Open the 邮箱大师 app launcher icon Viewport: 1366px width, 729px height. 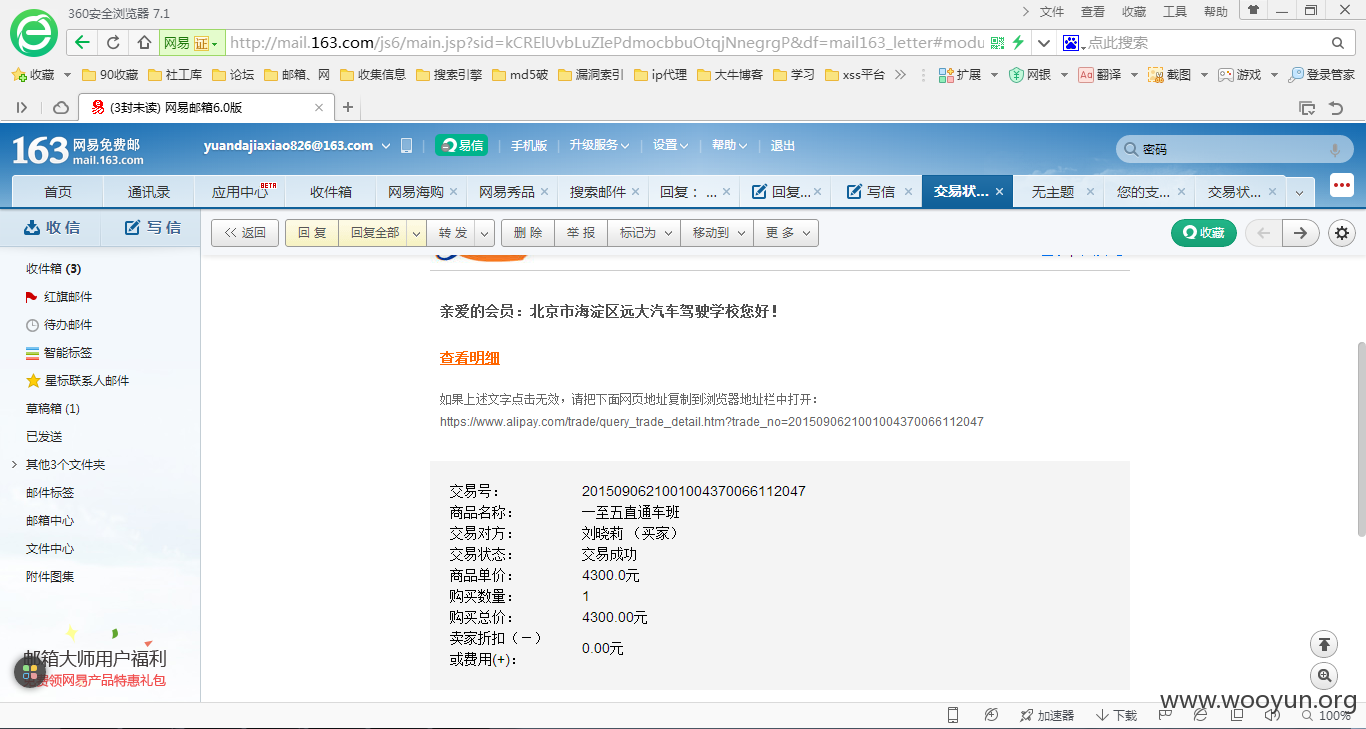[x=30, y=672]
